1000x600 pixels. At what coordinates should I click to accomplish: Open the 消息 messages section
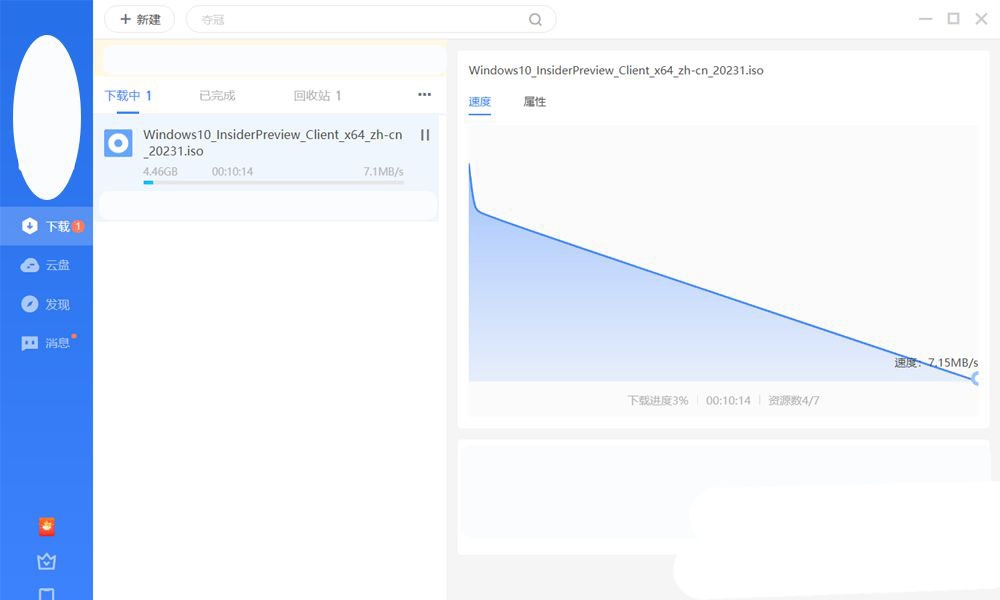pyautogui.click(x=47, y=343)
